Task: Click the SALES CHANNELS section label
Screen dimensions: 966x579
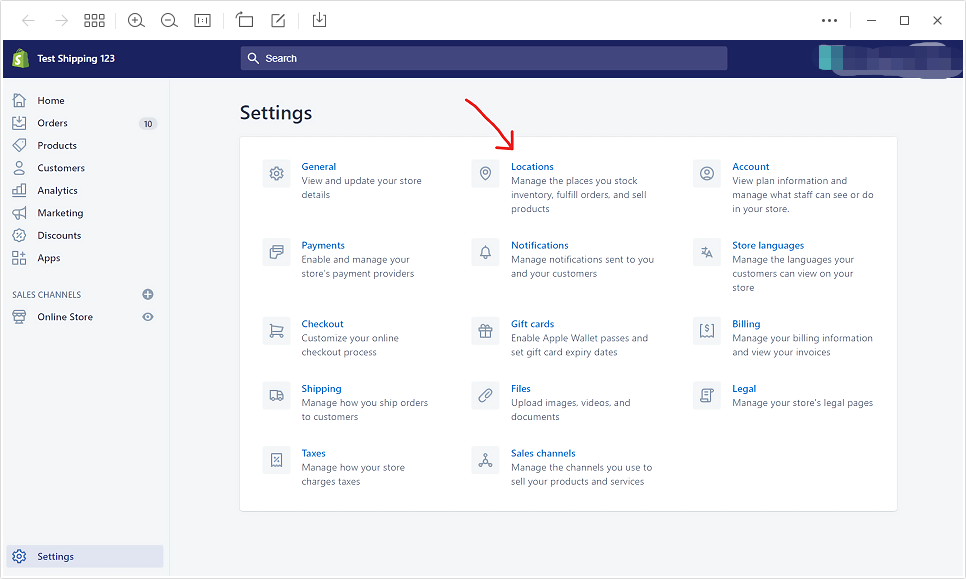Action: coord(46,294)
